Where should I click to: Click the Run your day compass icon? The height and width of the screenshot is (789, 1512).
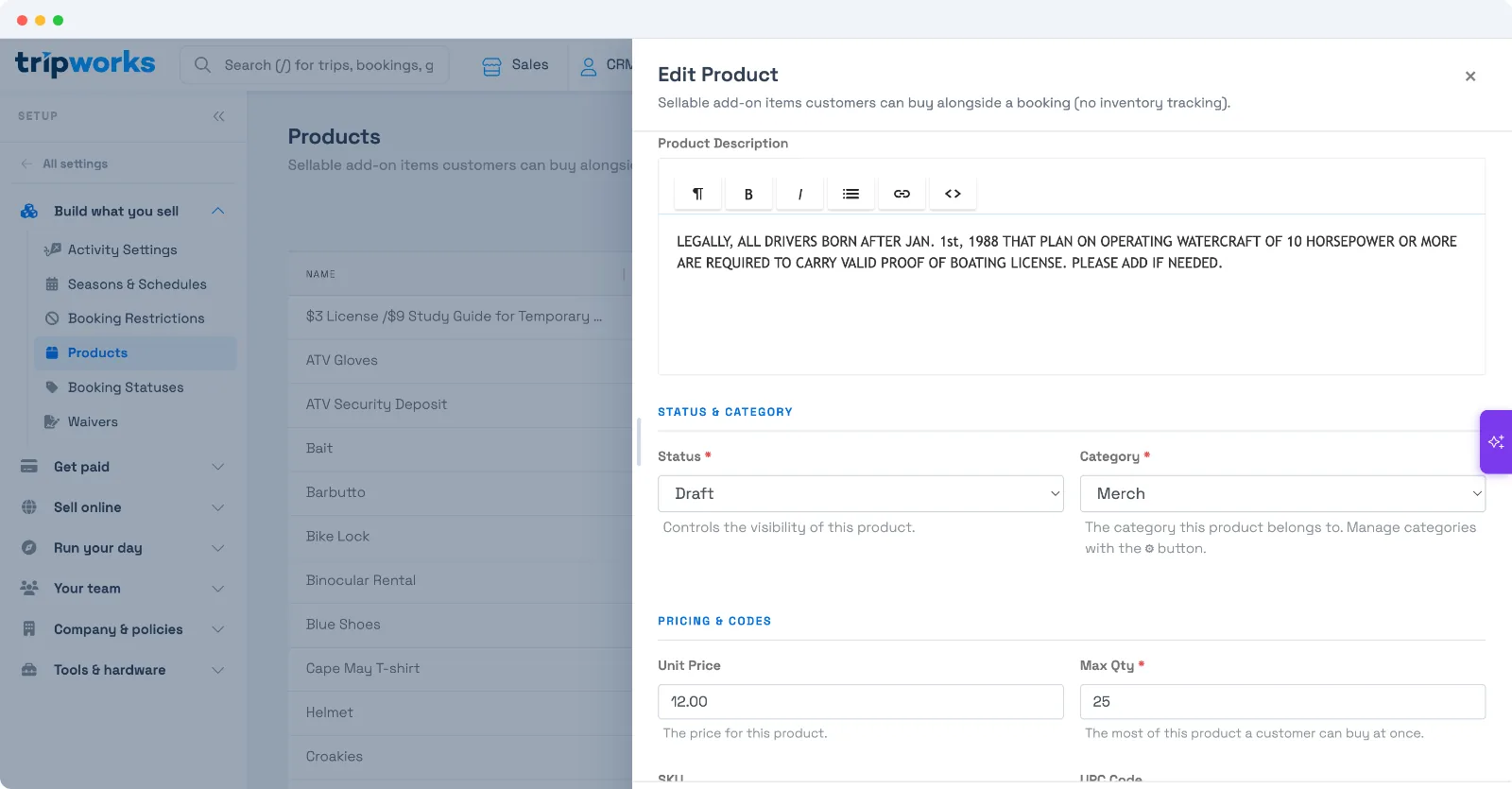(x=29, y=548)
